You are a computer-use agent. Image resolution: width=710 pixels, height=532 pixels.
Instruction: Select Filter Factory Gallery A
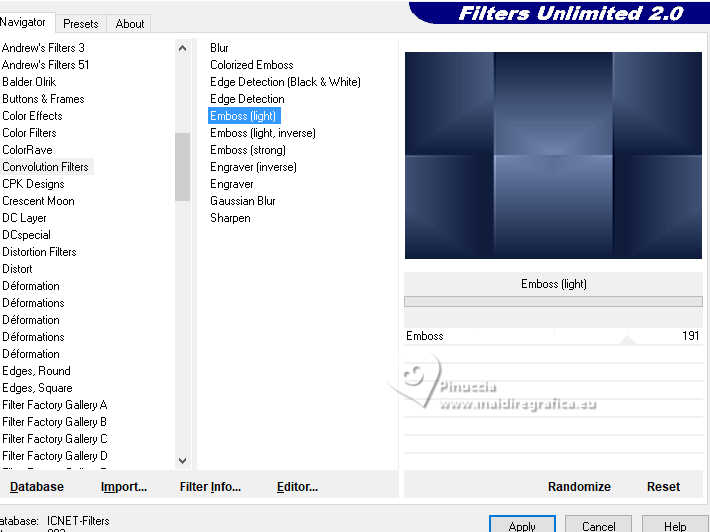[54, 405]
